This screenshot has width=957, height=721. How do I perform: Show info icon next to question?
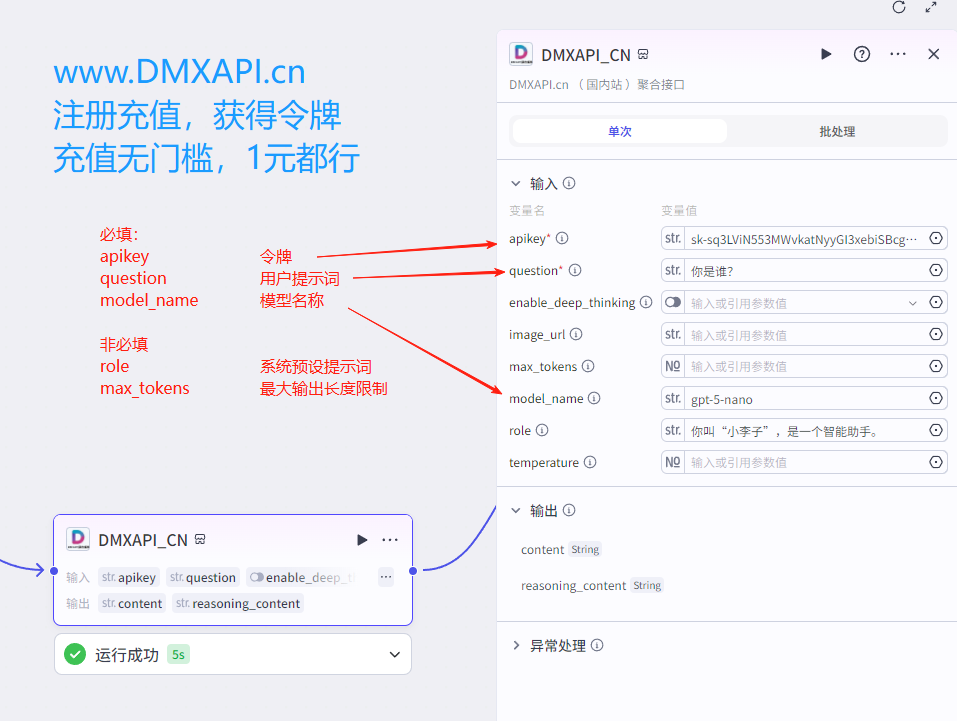(x=575, y=270)
